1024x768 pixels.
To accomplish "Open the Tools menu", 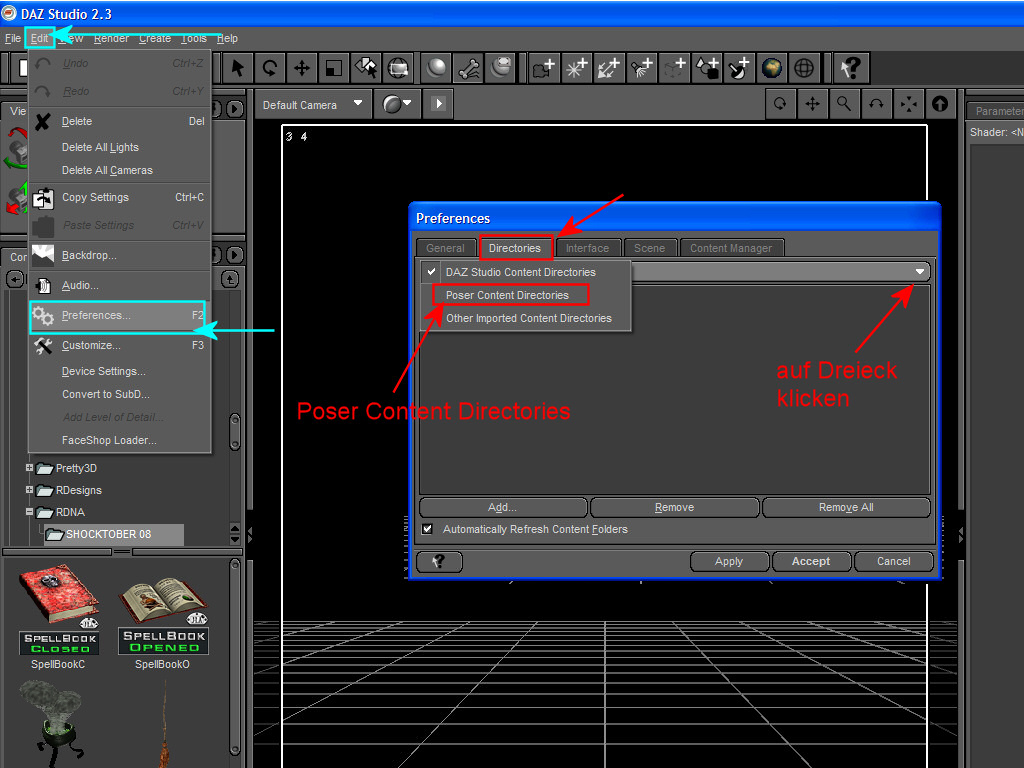I will click(x=194, y=39).
